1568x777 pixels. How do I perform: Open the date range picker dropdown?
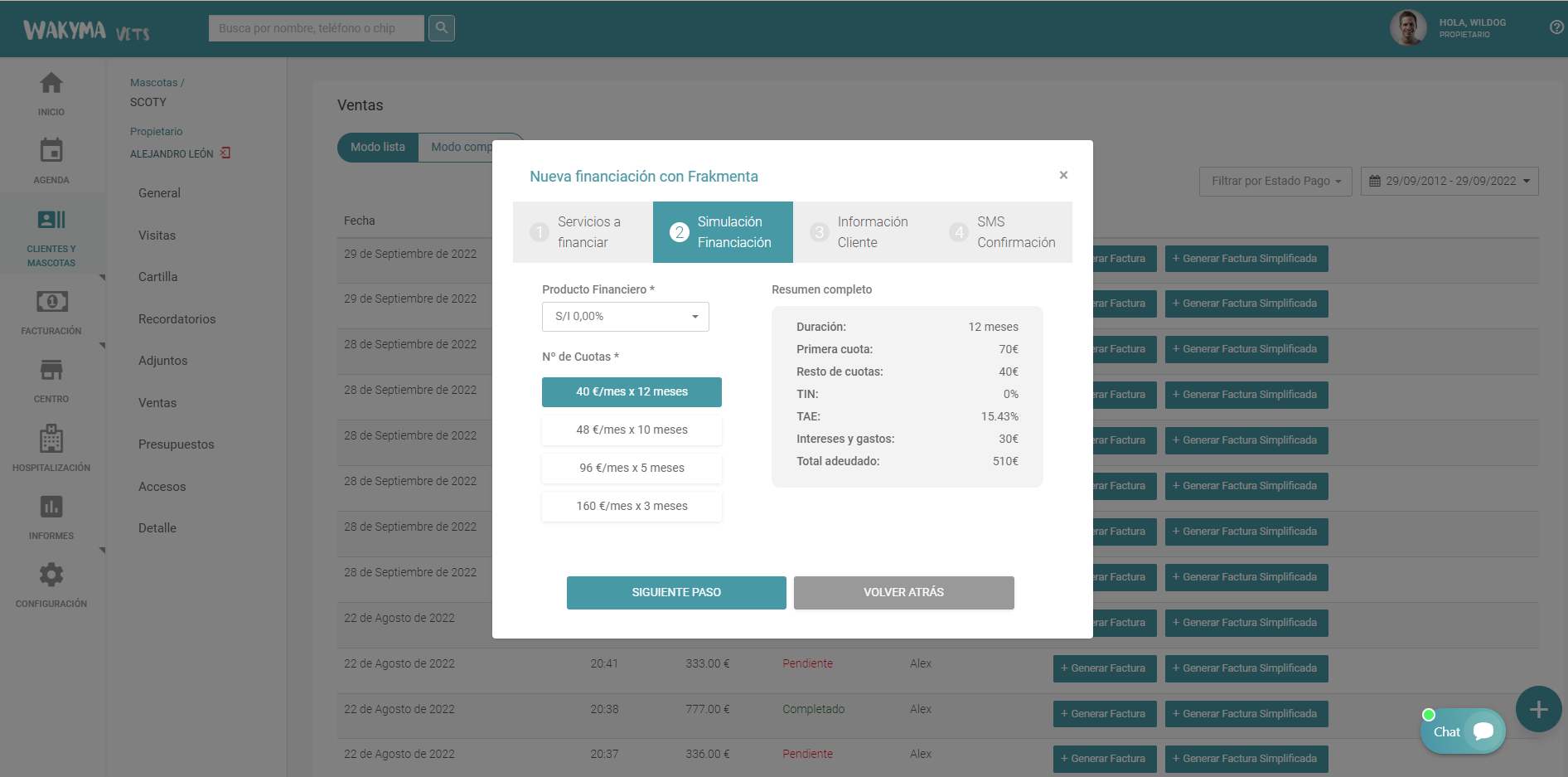1449,182
